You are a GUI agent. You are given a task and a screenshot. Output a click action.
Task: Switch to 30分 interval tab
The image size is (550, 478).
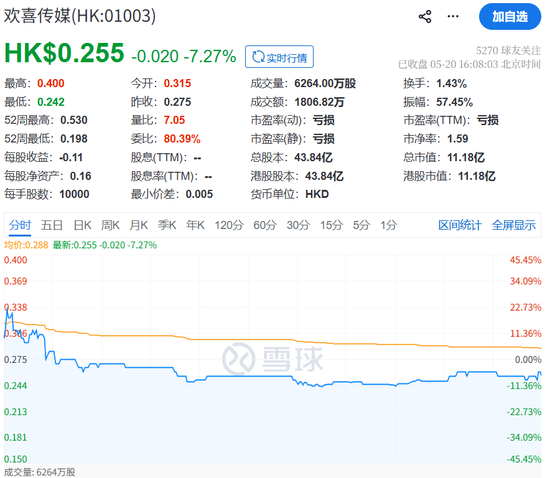coord(298,225)
